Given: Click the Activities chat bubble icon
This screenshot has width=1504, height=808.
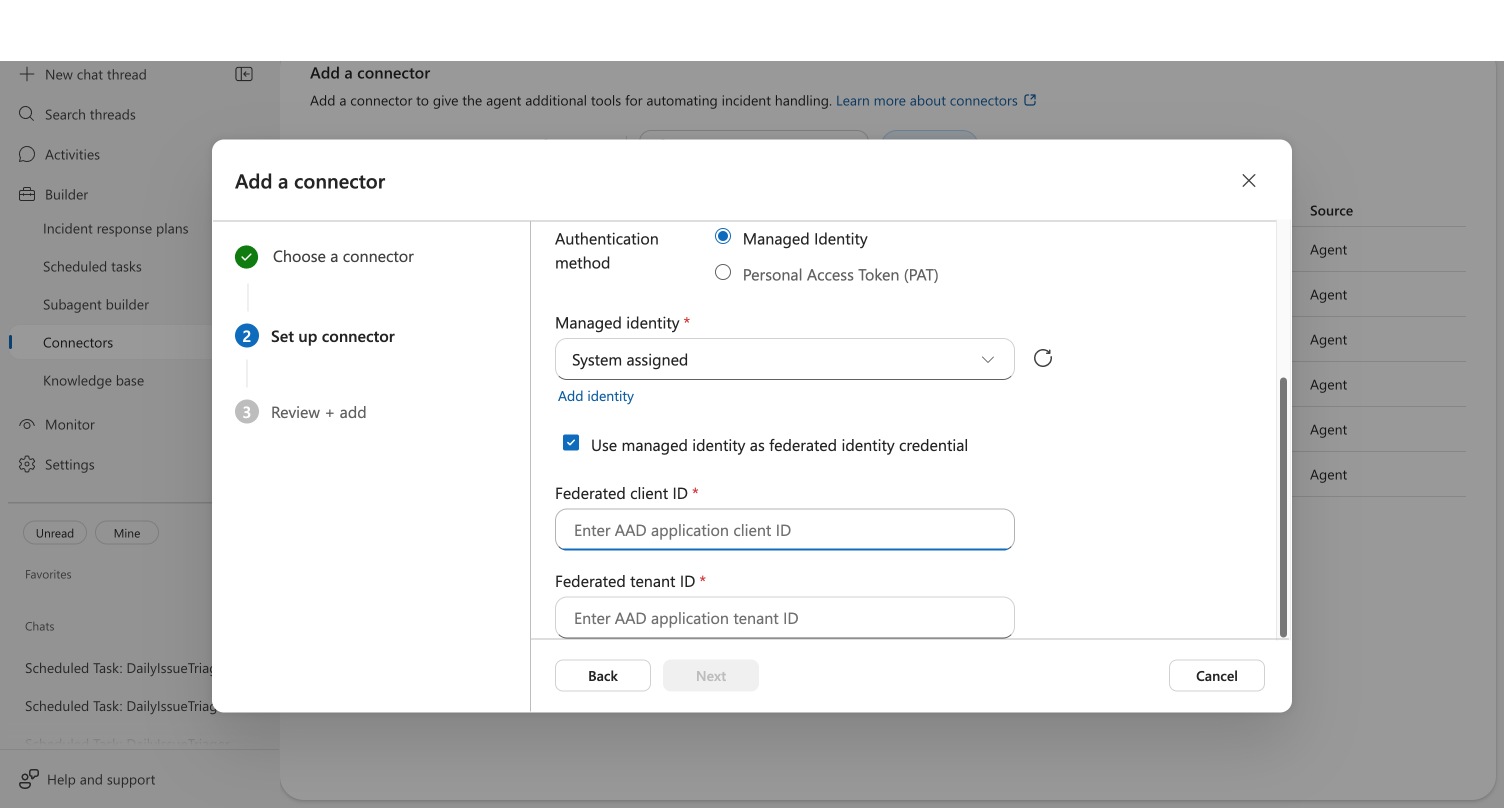Looking at the screenshot, I should point(27,154).
